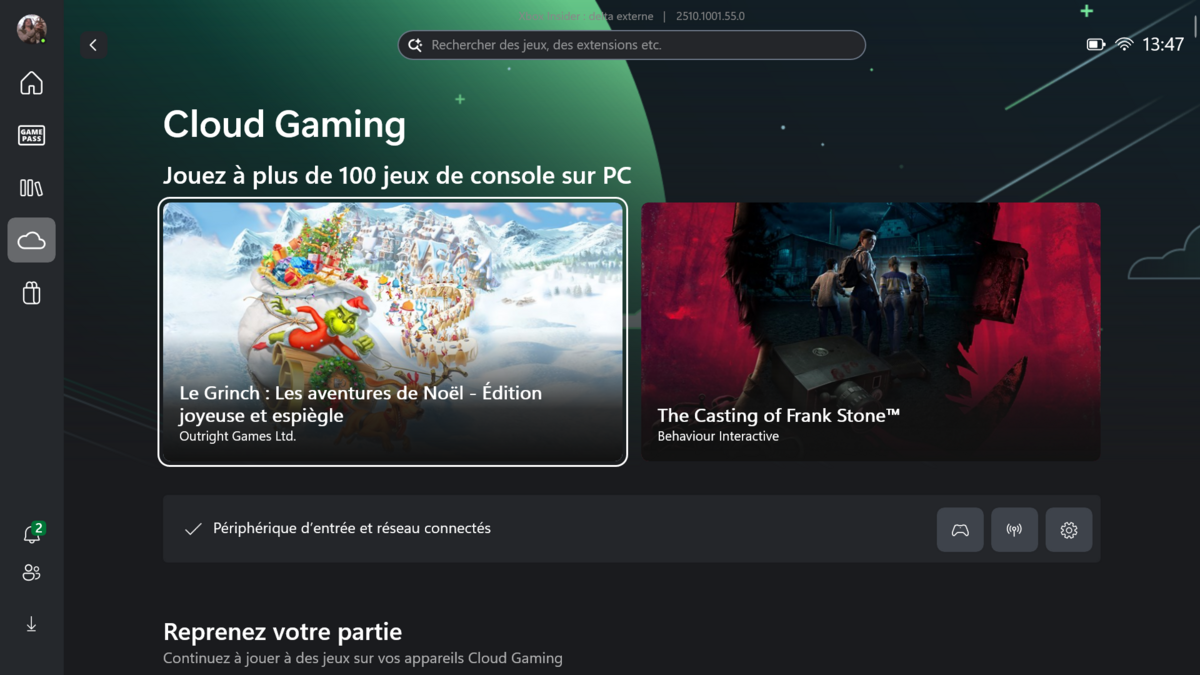Click the search magnifier icon
The width and height of the screenshot is (1200, 675).
coord(415,45)
